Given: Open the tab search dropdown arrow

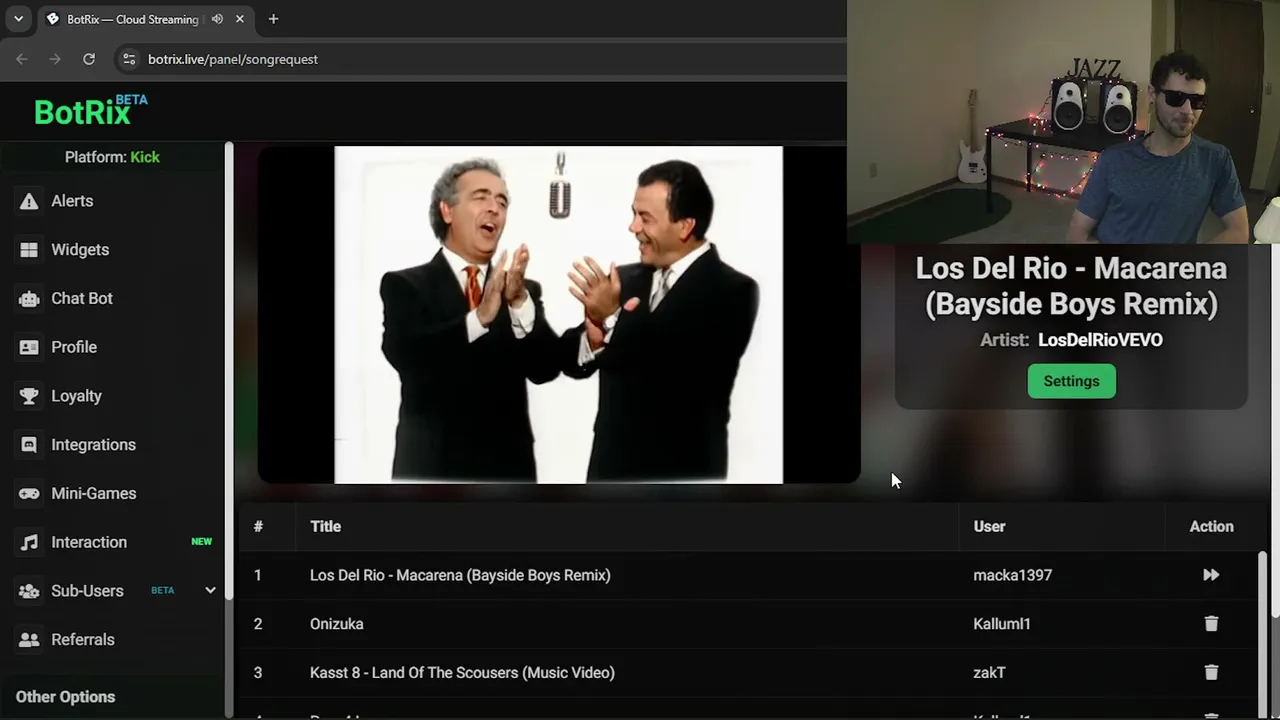Looking at the screenshot, I should 18,19.
